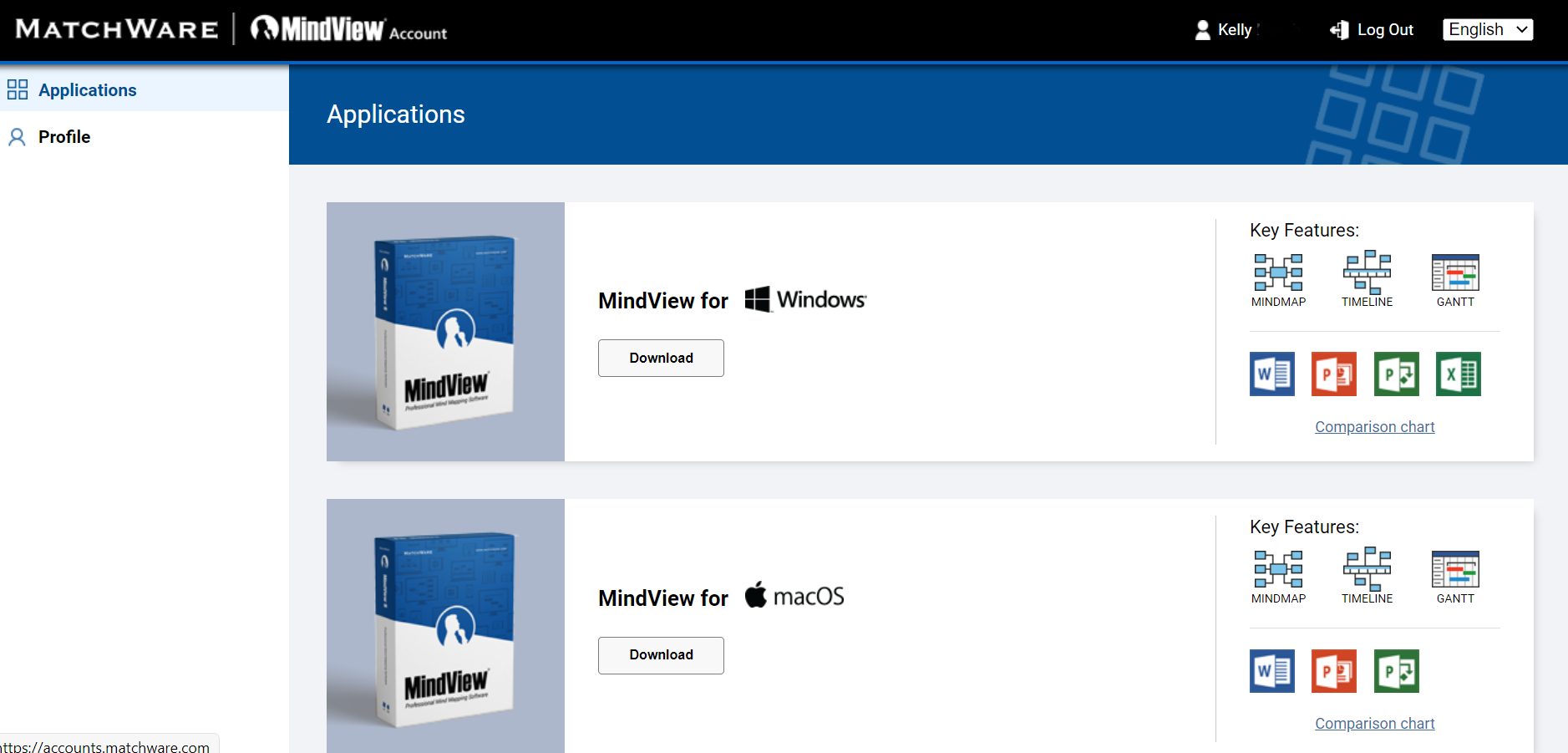Select Applications in the left sidebar
The image size is (1568, 753).
(87, 90)
